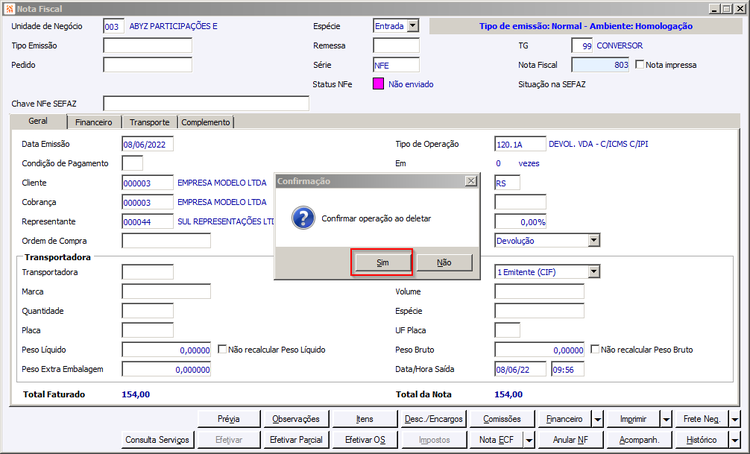
Task: Close the Confirmação dialog with X
Action: pos(471,181)
